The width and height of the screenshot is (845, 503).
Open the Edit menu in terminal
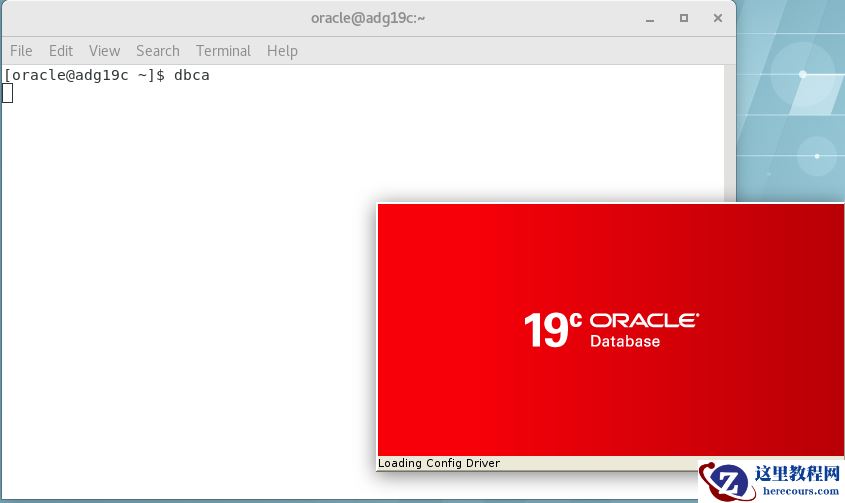pos(60,51)
